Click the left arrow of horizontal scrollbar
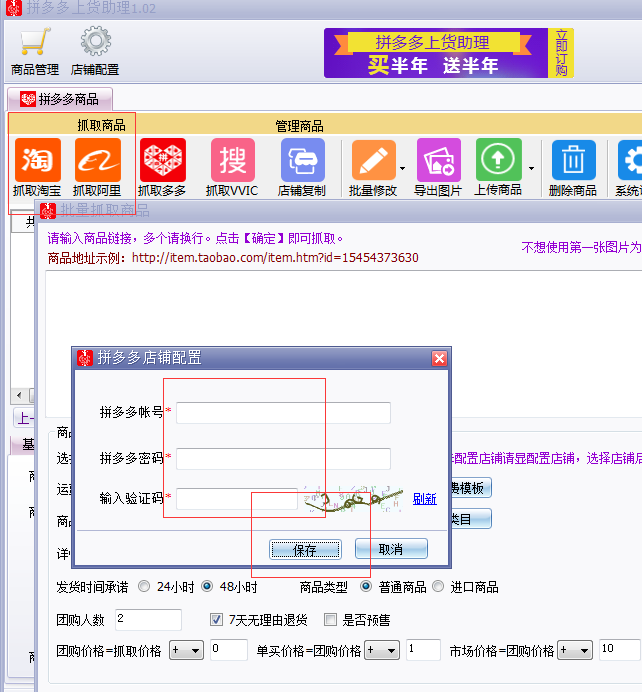 coord(19,395)
